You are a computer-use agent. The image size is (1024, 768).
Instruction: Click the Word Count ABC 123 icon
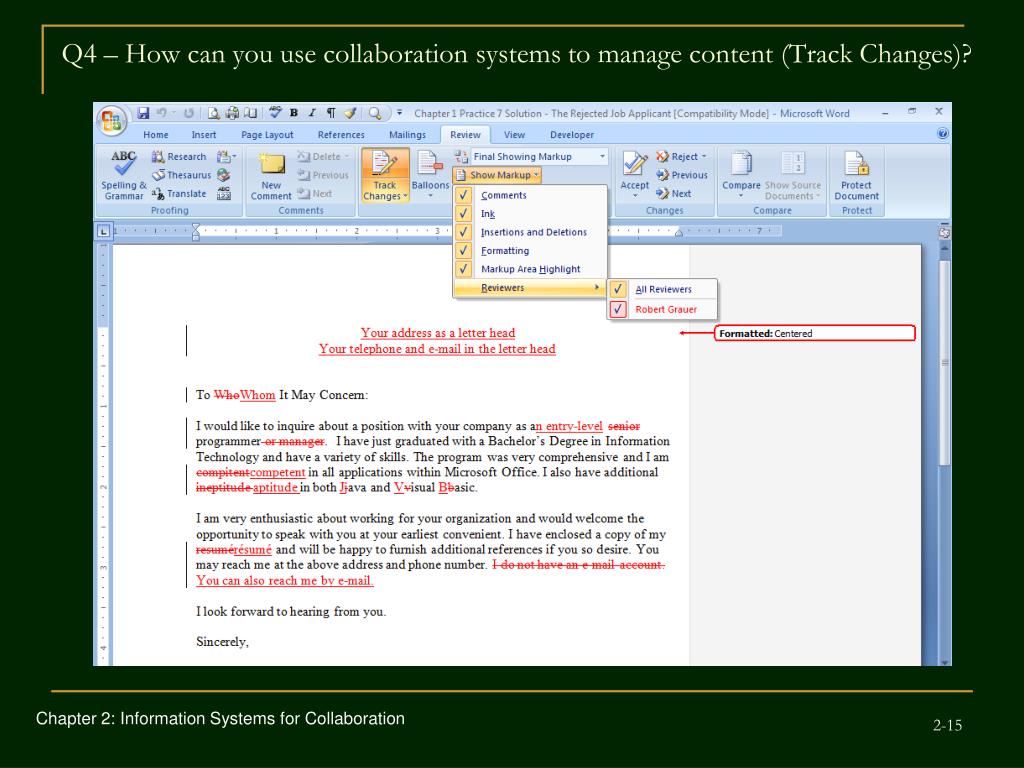(223, 193)
